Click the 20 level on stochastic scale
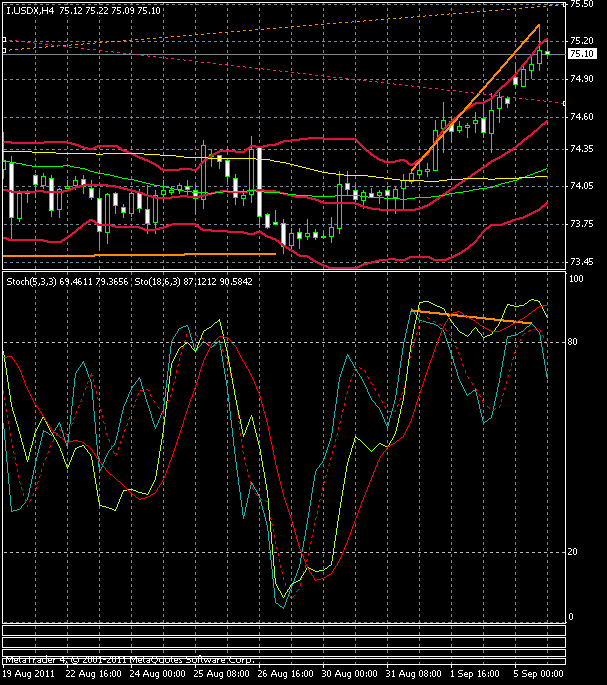 tap(572, 552)
